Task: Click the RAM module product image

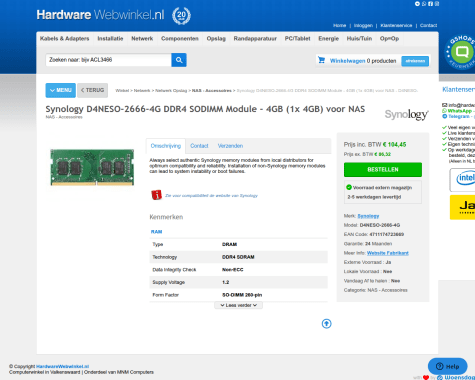Action: click(92, 167)
